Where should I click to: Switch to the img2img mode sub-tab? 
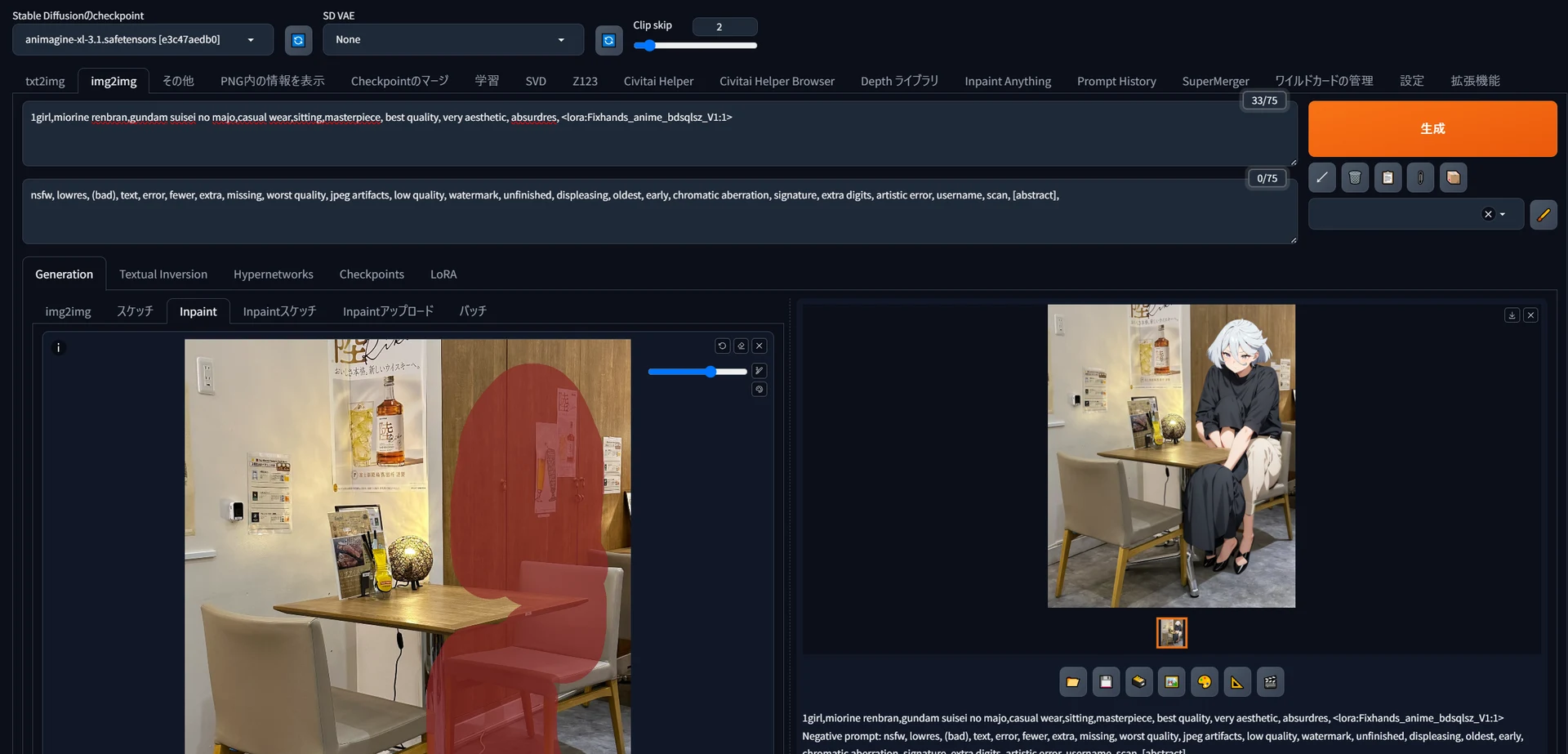click(68, 311)
